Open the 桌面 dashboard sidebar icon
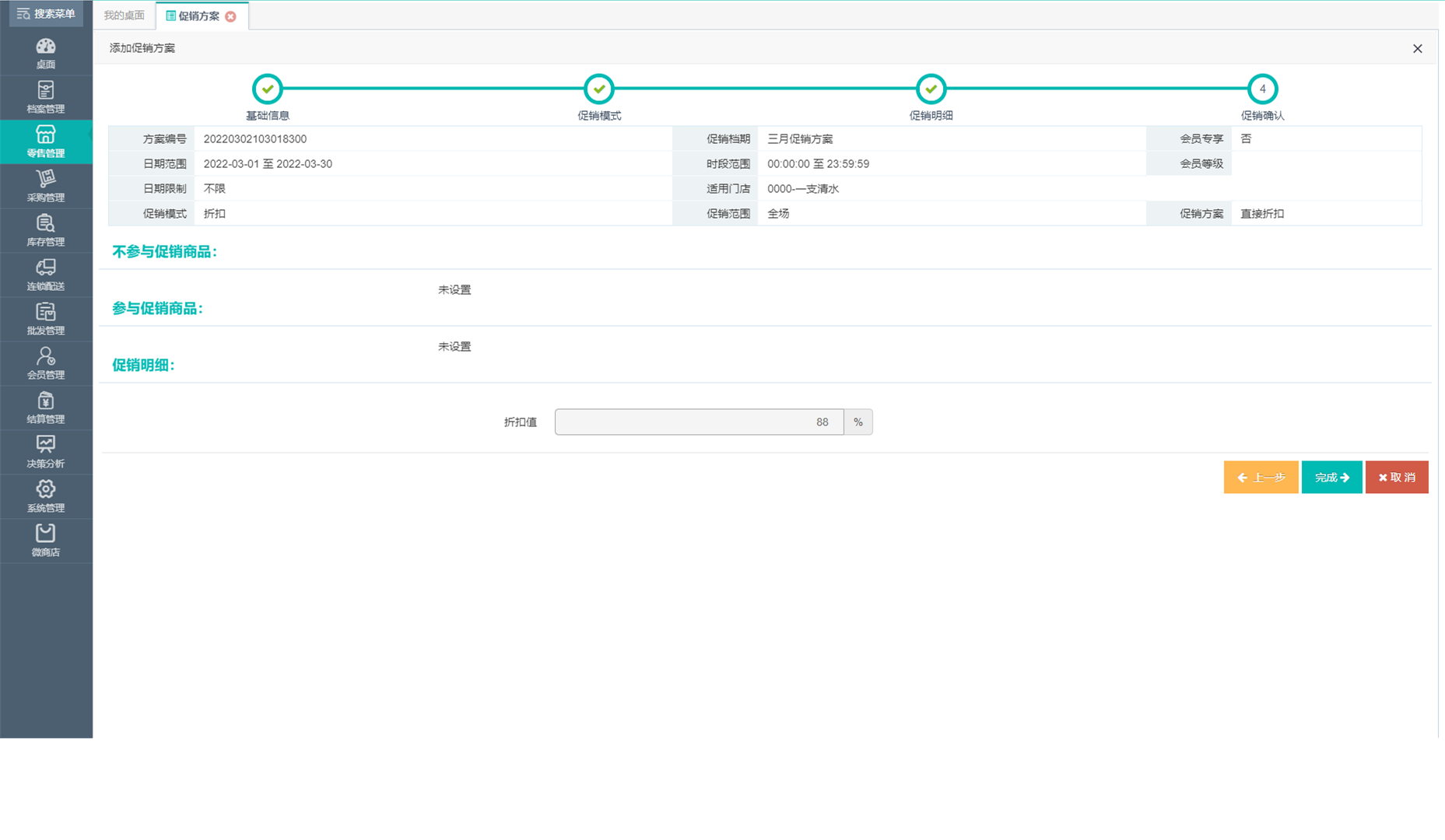 46,53
